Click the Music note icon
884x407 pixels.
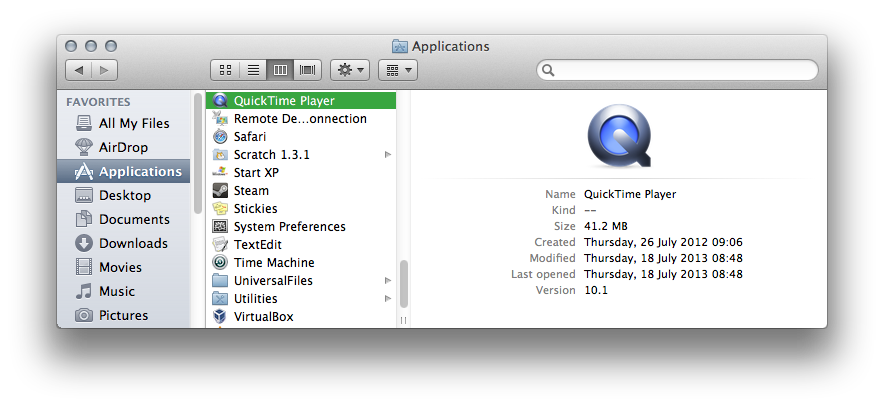click(84, 291)
